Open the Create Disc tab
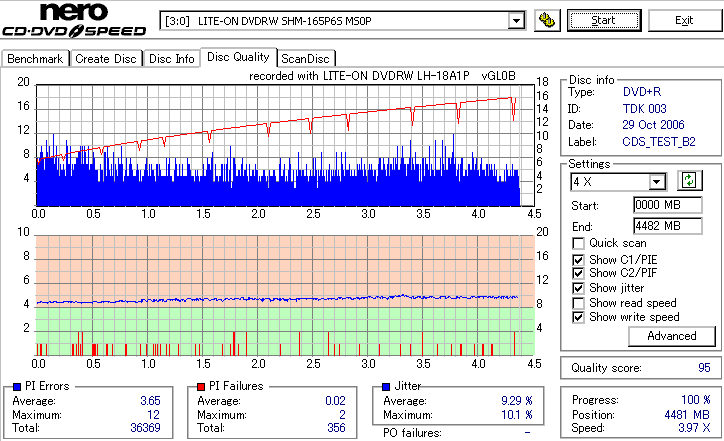This screenshot has height=441, width=724. pyautogui.click(x=106, y=59)
